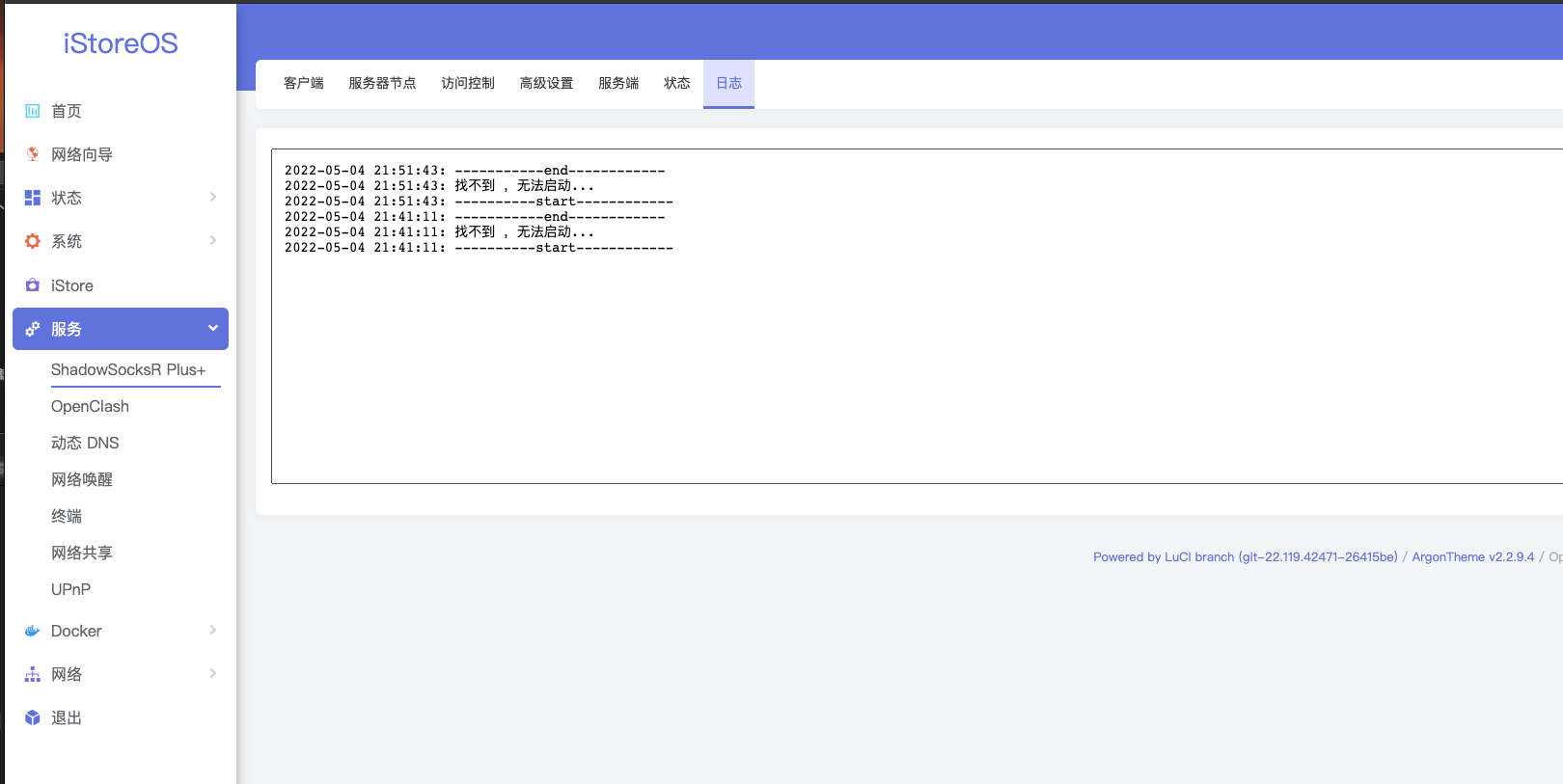Click the system gear icon beside 系统
The width and height of the screenshot is (1563, 784).
pos(33,241)
